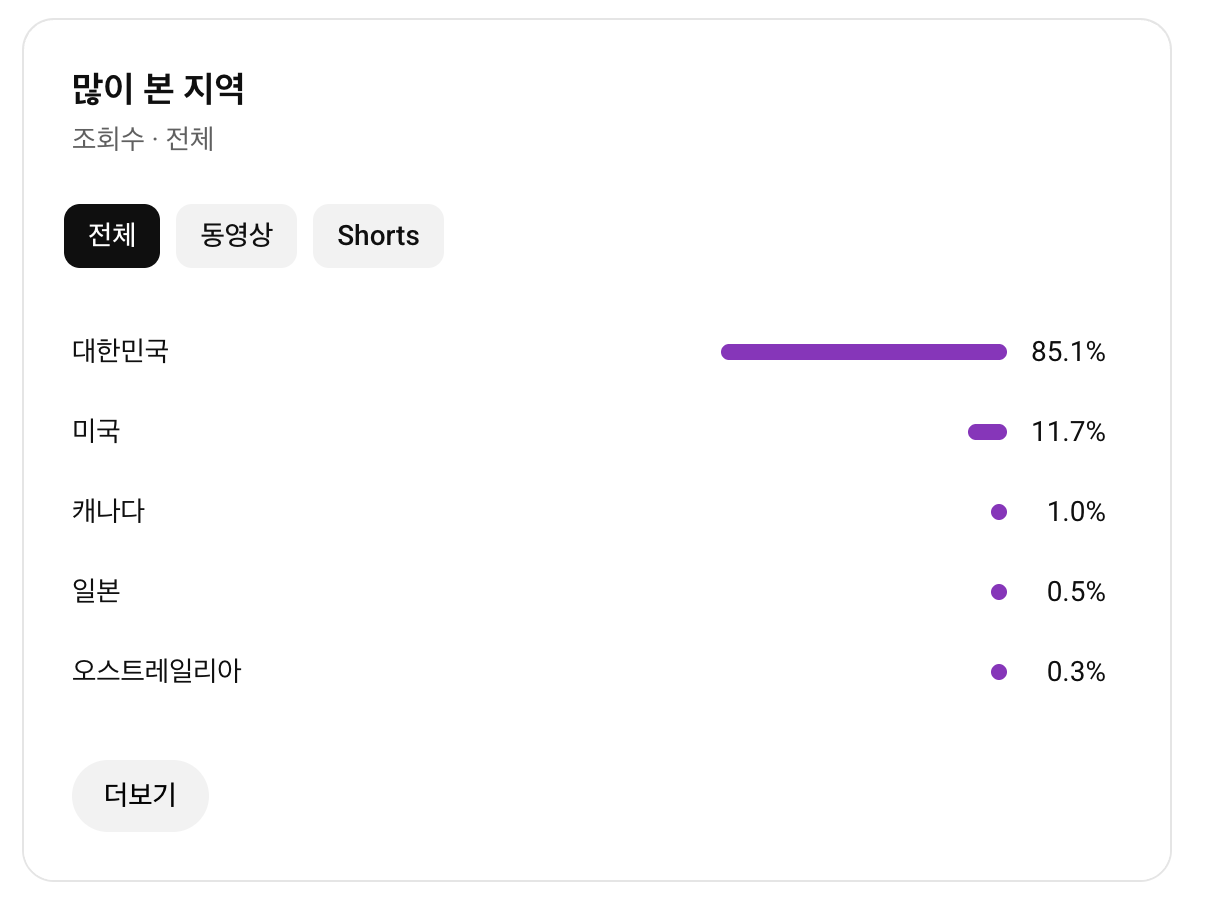Select the 미국 region label
This screenshot has height=916, width=1216.
coord(96,432)
